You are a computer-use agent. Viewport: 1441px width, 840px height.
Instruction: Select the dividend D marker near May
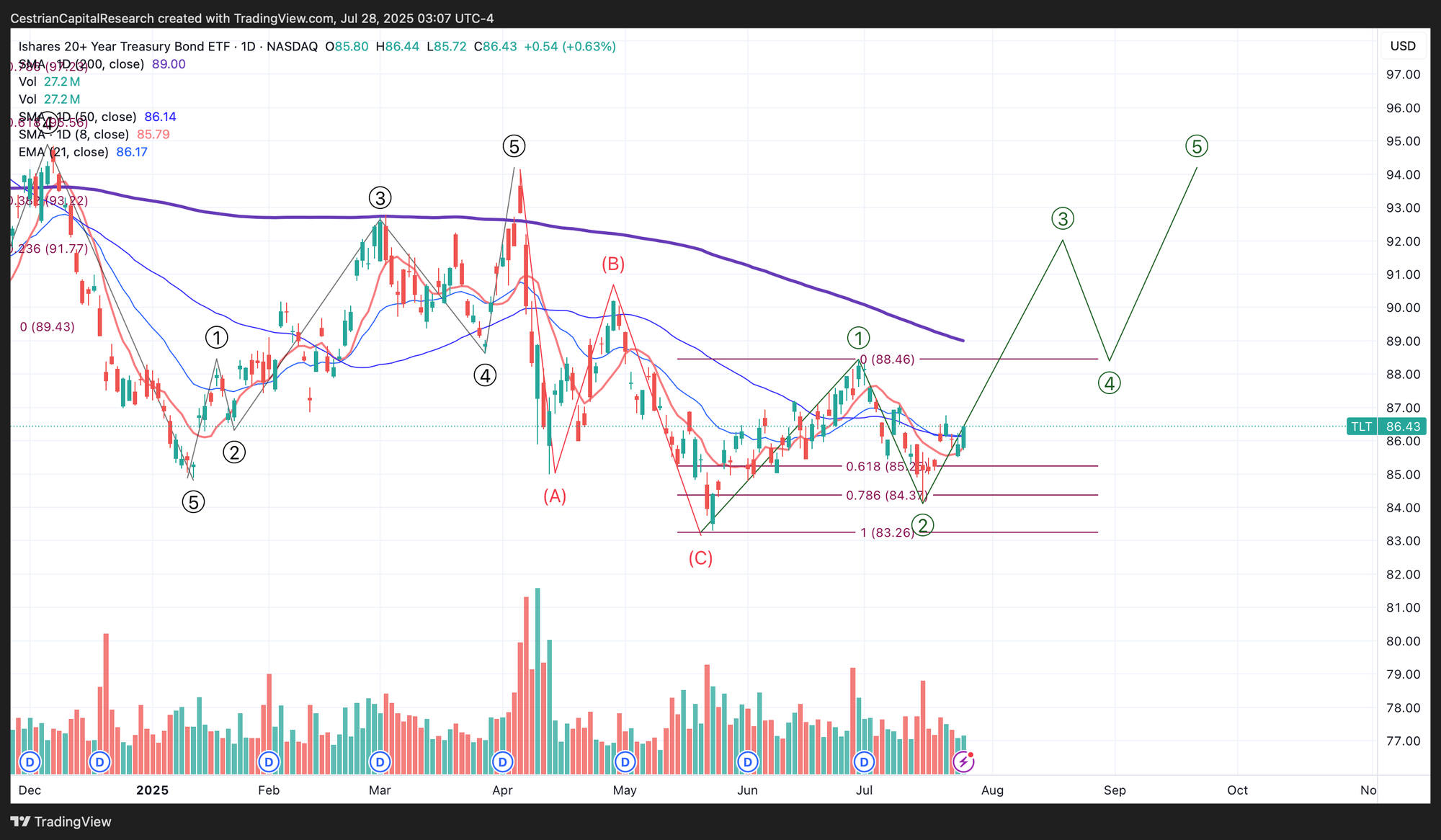click(x=625, y=761)
